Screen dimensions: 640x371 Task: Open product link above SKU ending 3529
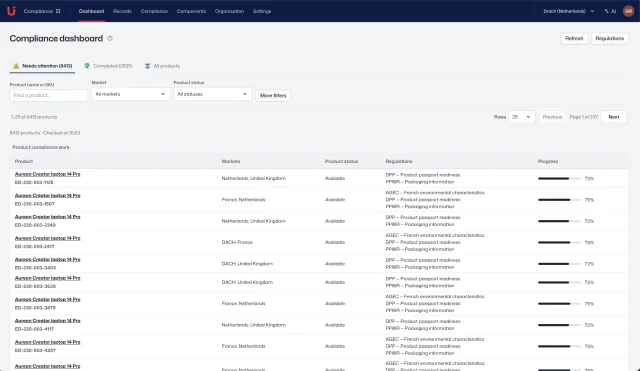coord(47,278)
